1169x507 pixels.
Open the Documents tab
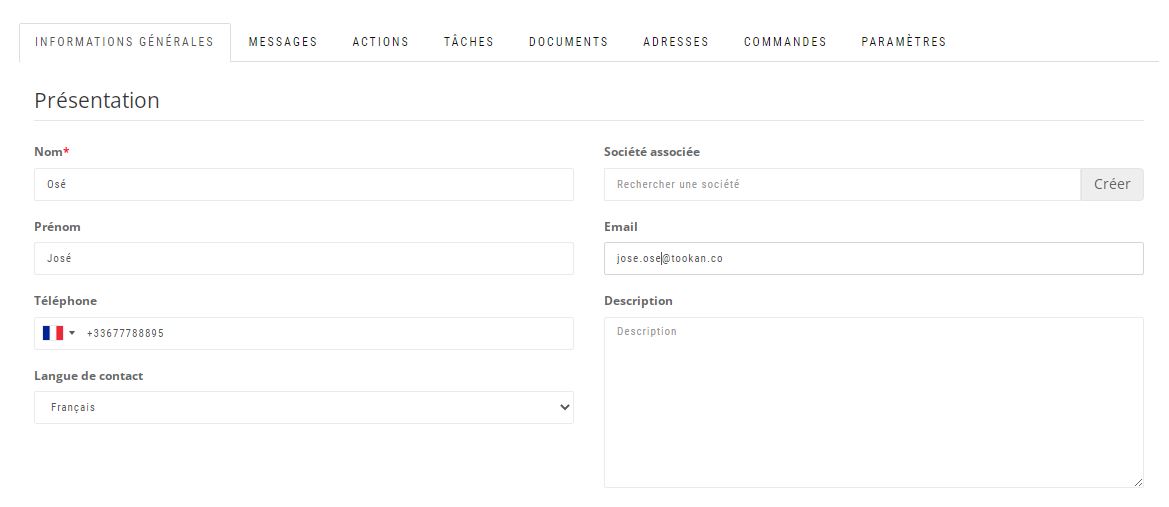(x=568, y=42)
